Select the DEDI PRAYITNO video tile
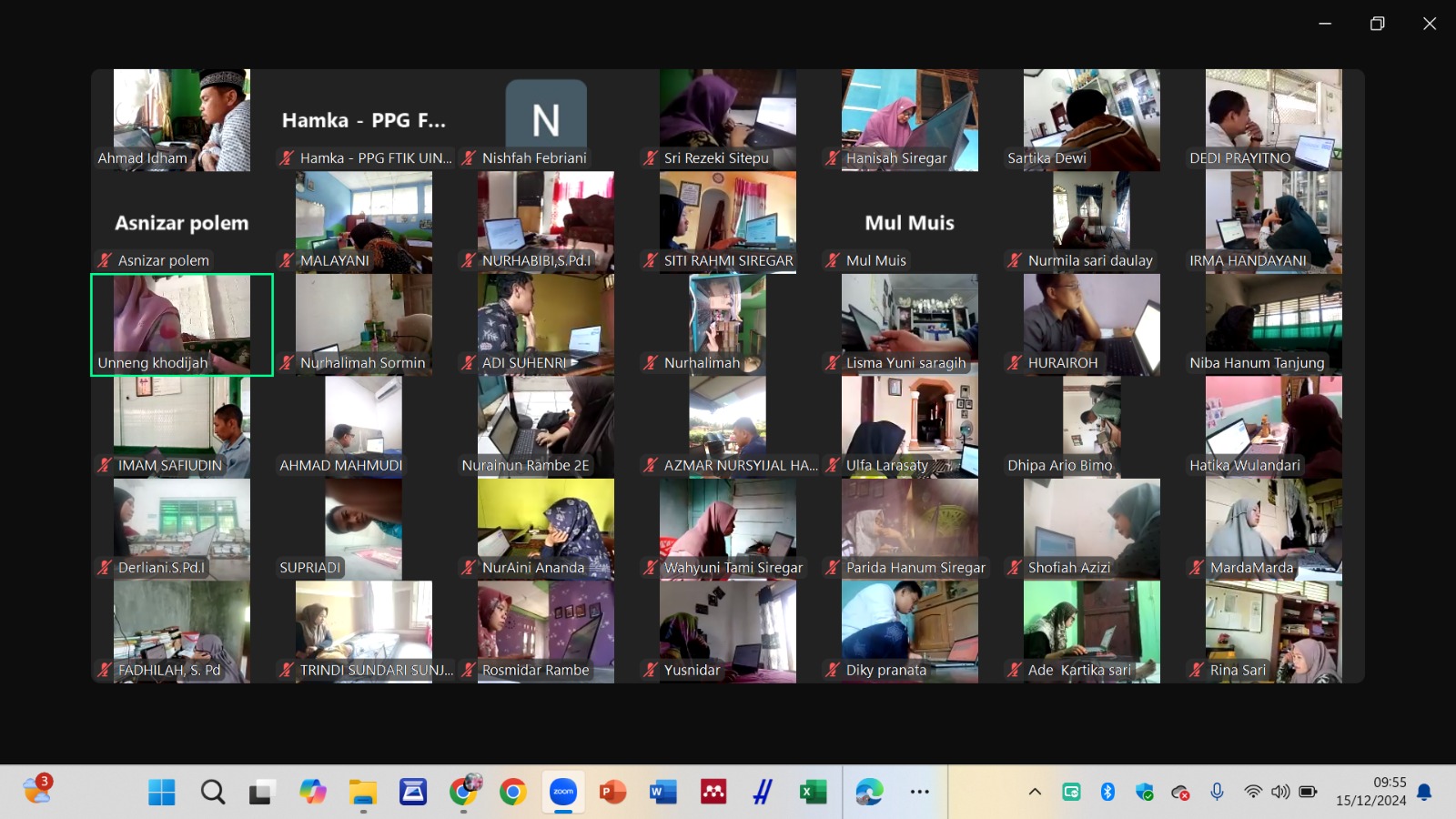The width and height of the screenshot is (1456, 819). 1274,120
